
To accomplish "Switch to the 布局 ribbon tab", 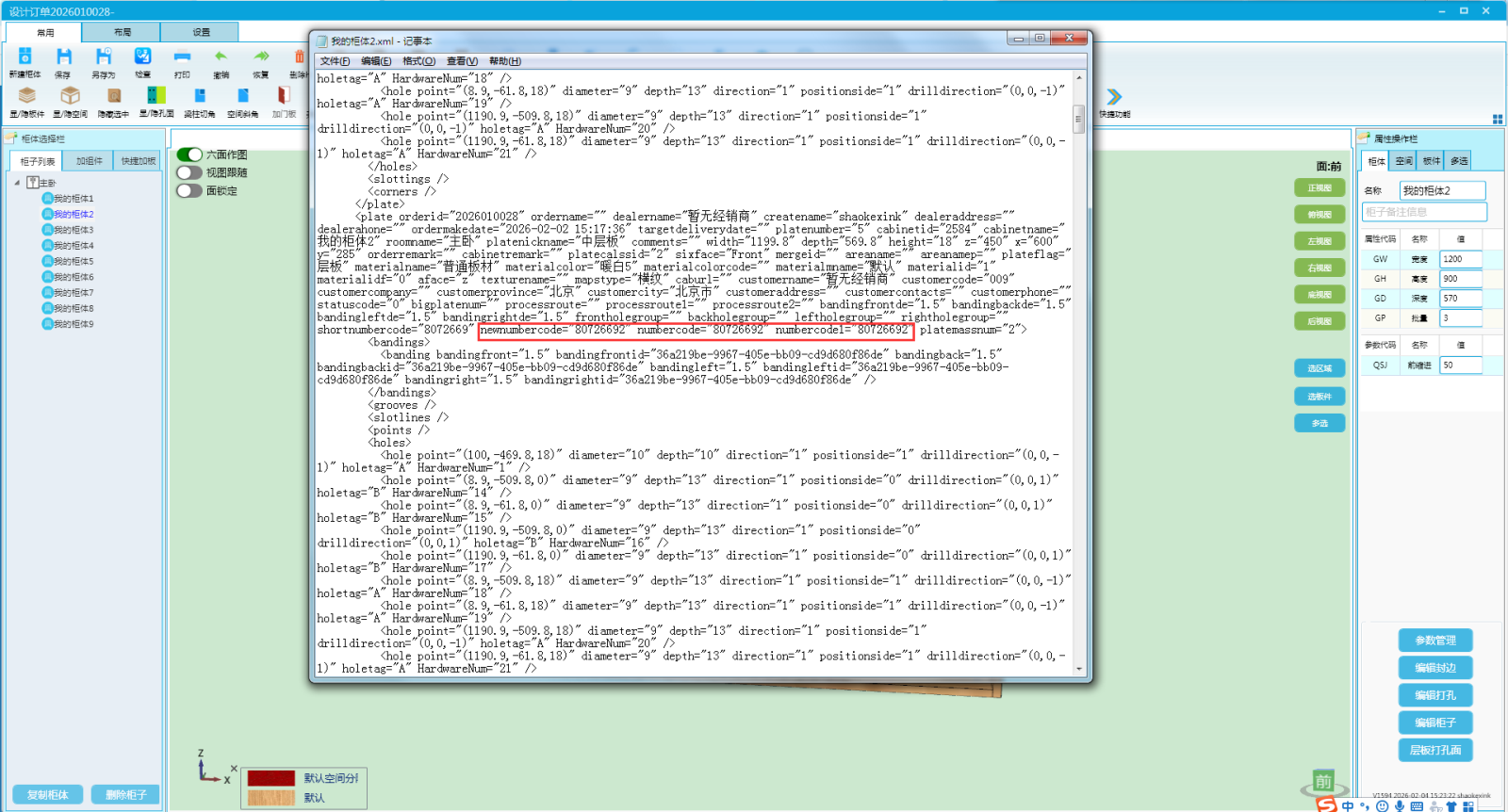I will pos(123,32).
